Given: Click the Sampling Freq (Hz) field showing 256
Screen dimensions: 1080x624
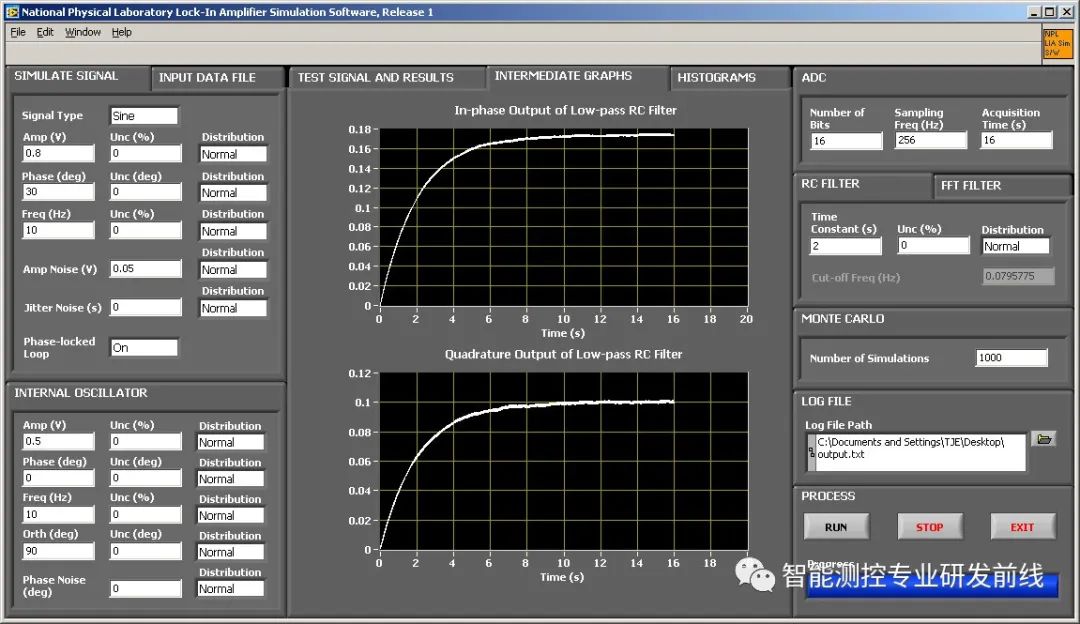Looking at the screenshot, I should 931,140.
